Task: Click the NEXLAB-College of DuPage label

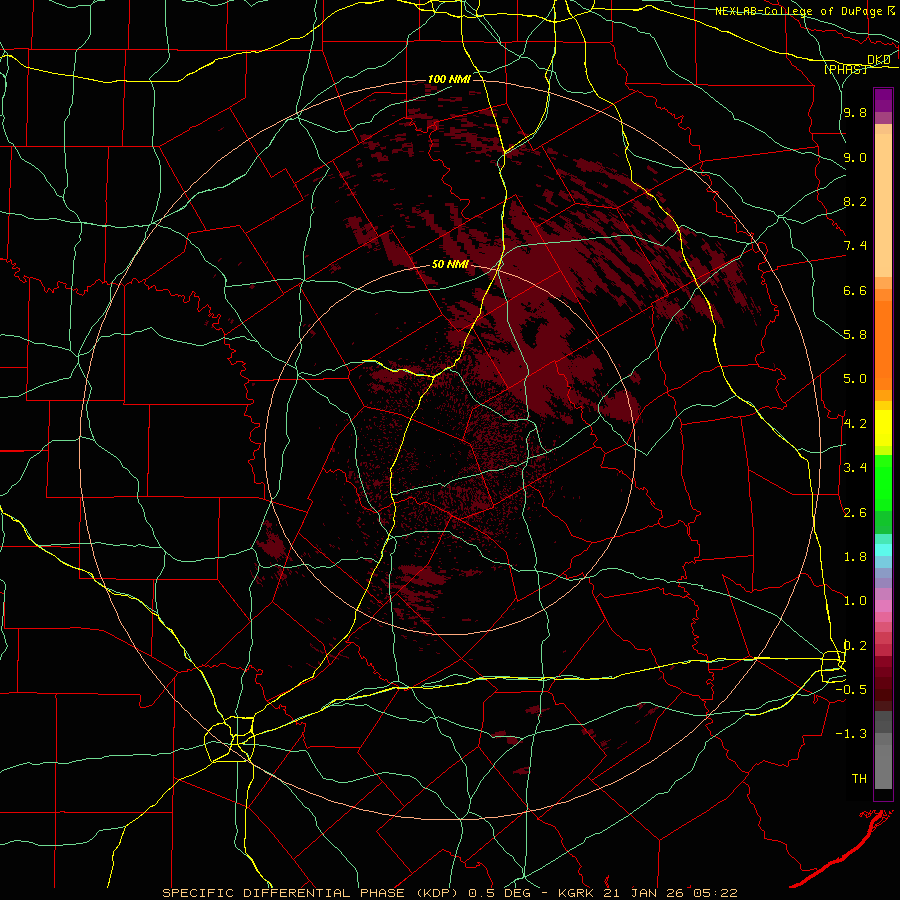Action: click(800, 11)
